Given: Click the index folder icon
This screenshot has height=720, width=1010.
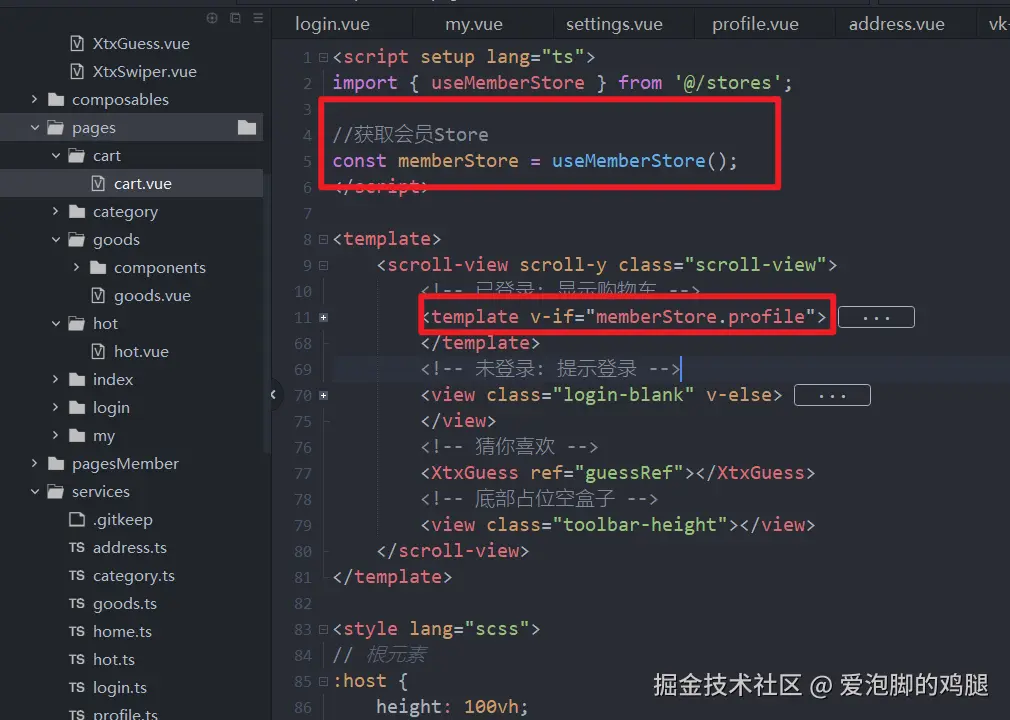Looking at the screenshot, I should pos(77,379).
